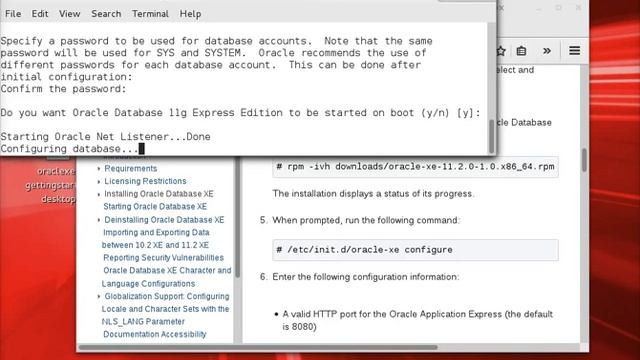This screenshot has height=360, width=640.
Task: Expand Deinstalling Oracle Database XE arrow
Action: coord(99,220)
